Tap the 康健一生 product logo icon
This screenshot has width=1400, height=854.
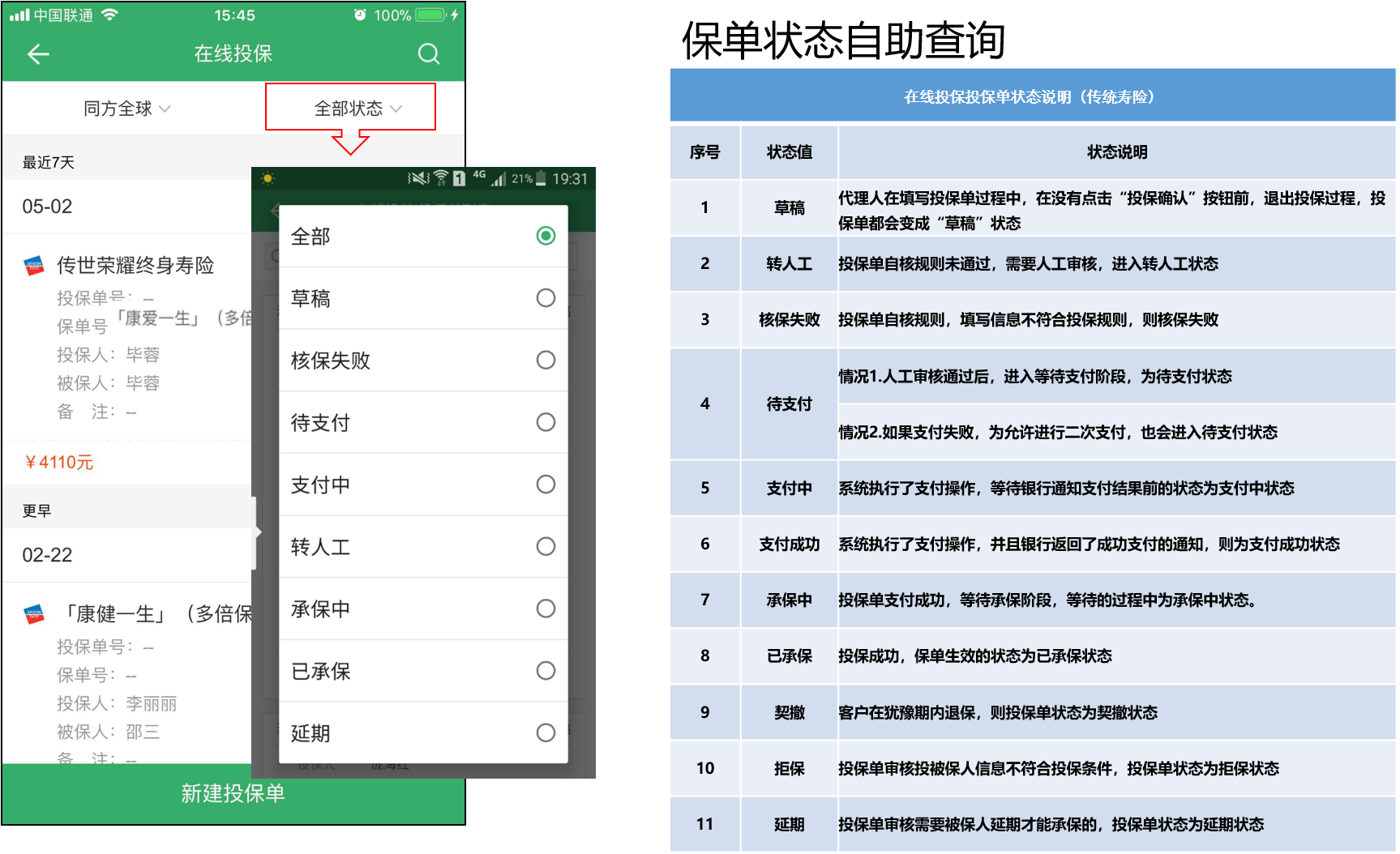click(x=34, y=614)
